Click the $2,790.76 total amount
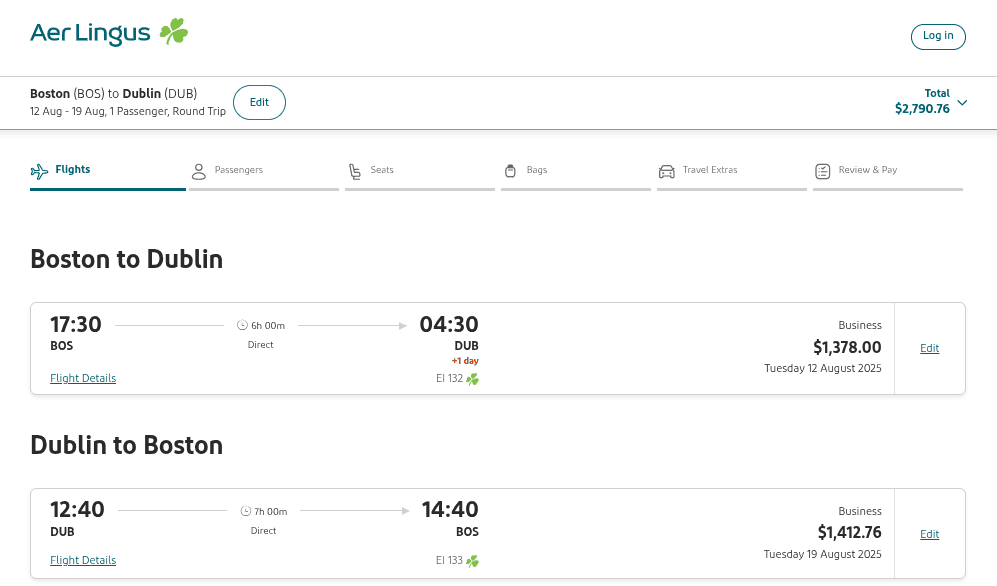The height and width of the screenshot is (586, 997). (922, 109)
